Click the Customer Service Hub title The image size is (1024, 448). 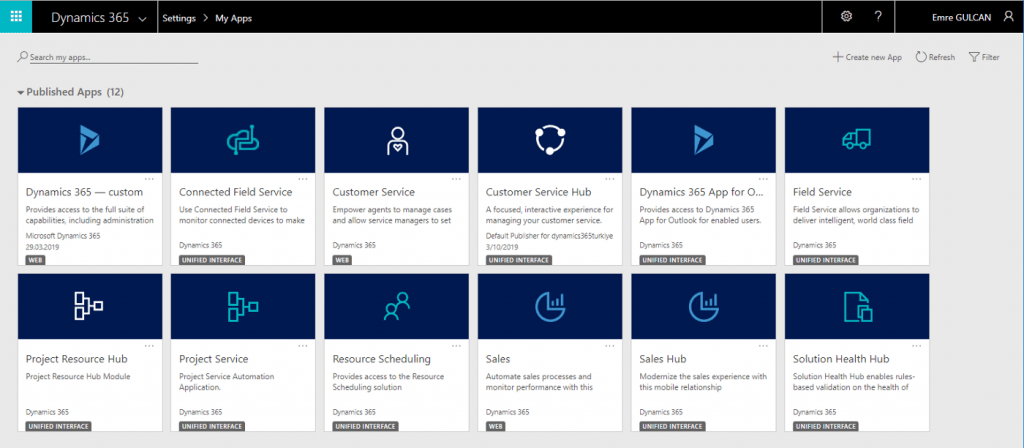(539, 193)
